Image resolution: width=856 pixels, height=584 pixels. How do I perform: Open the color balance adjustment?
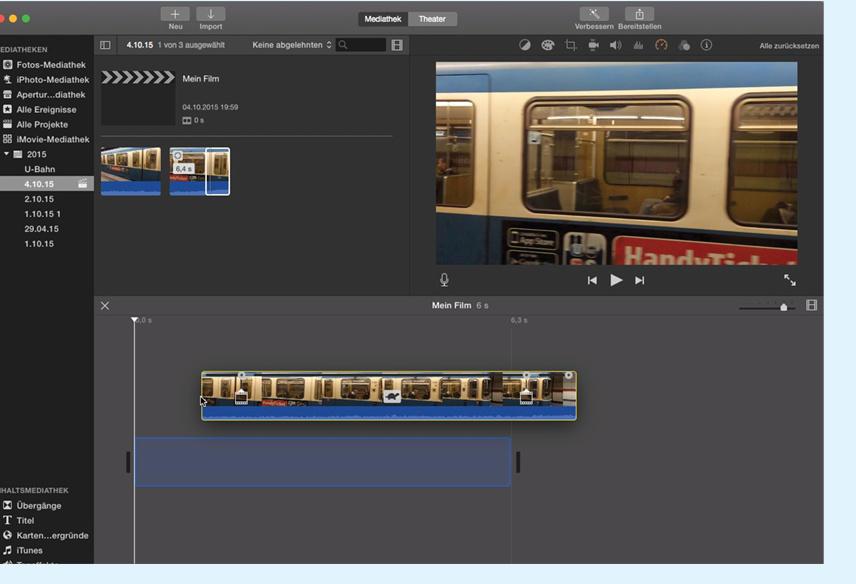tap(525, 45)
